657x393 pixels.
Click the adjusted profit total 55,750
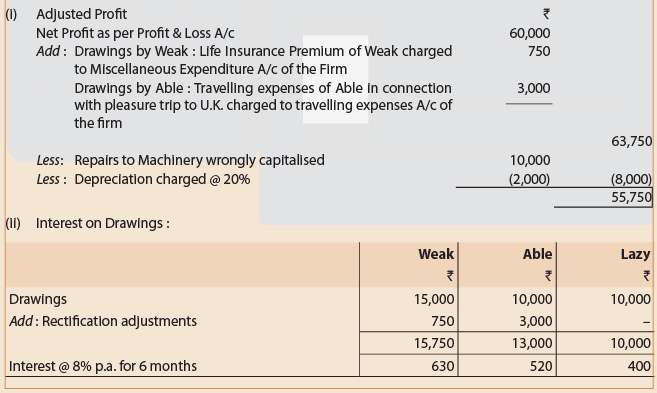tap(631, 197)
